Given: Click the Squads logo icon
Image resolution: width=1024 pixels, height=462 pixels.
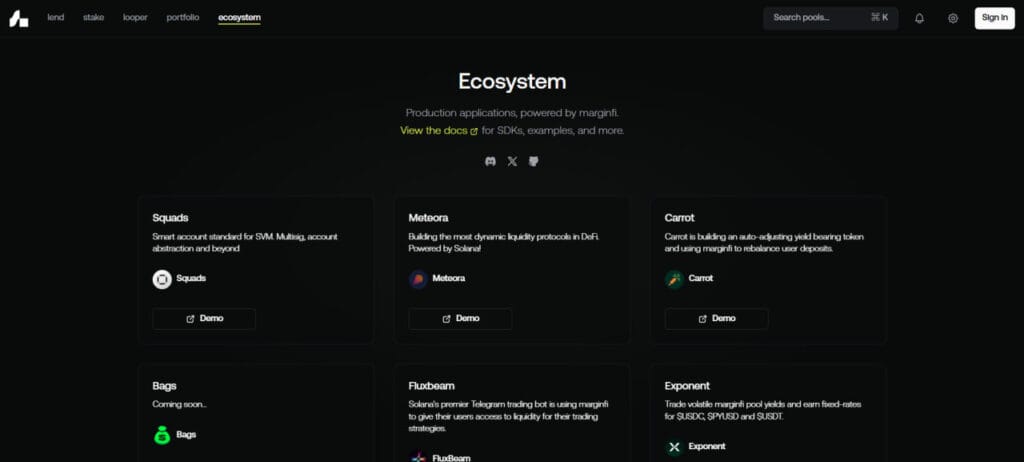Looking at the screenshot, I should pyautogui.click(x=162, y=279).
